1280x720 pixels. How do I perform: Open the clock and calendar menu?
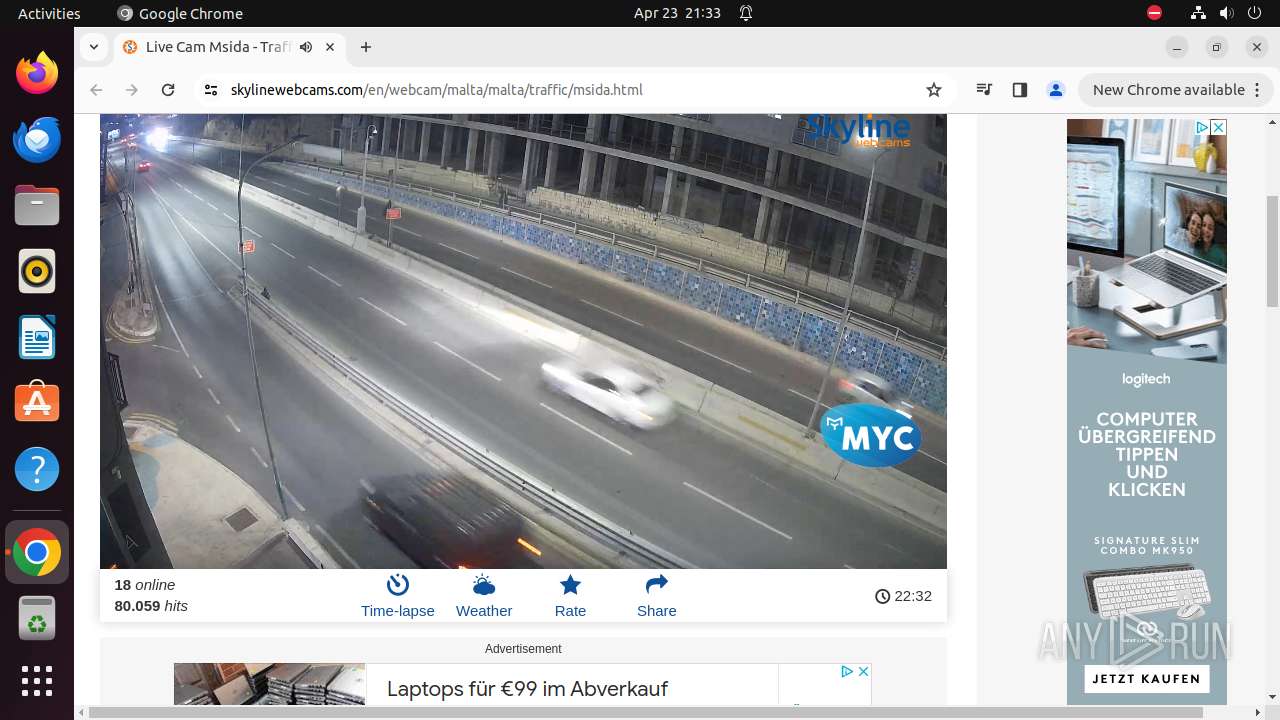tap(677, 13)
